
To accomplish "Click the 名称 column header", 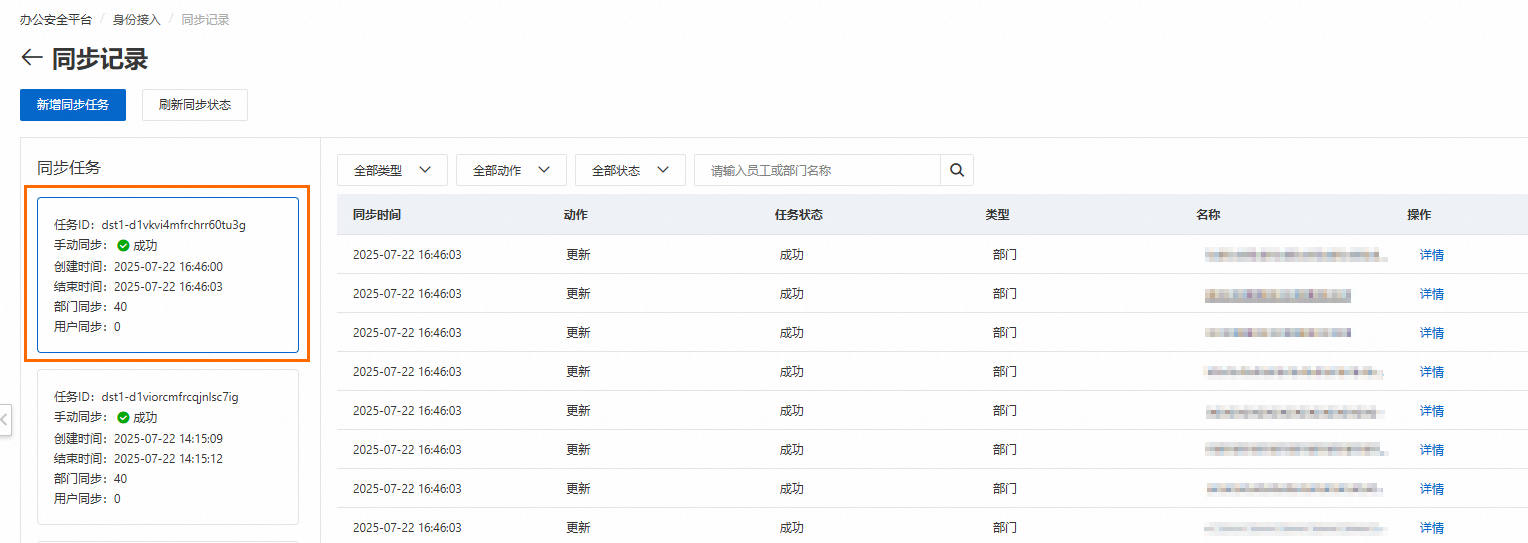I will click(x=1208, y=215).
